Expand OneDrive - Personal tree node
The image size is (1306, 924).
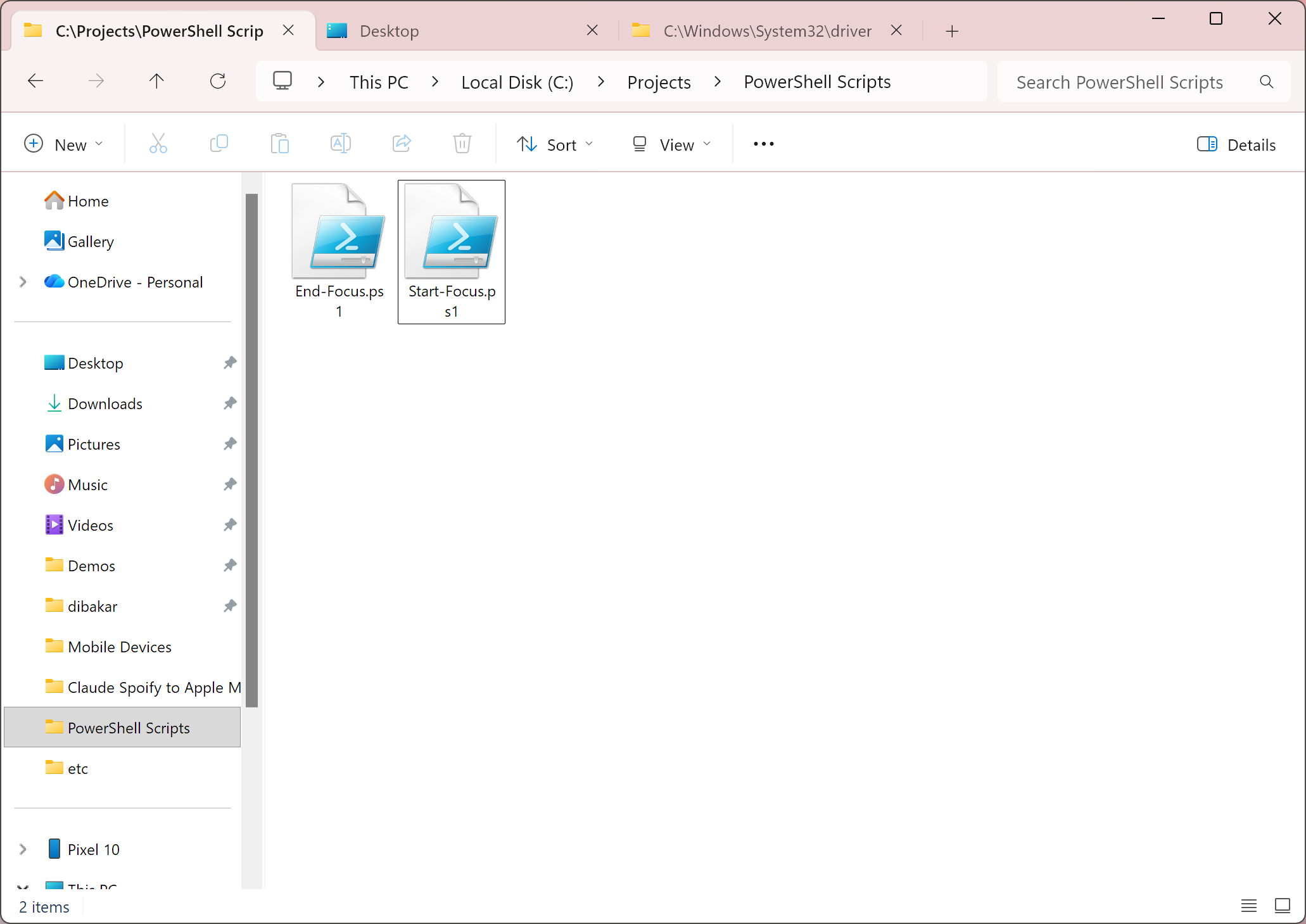pyautogui.click(x=23, y=282)
